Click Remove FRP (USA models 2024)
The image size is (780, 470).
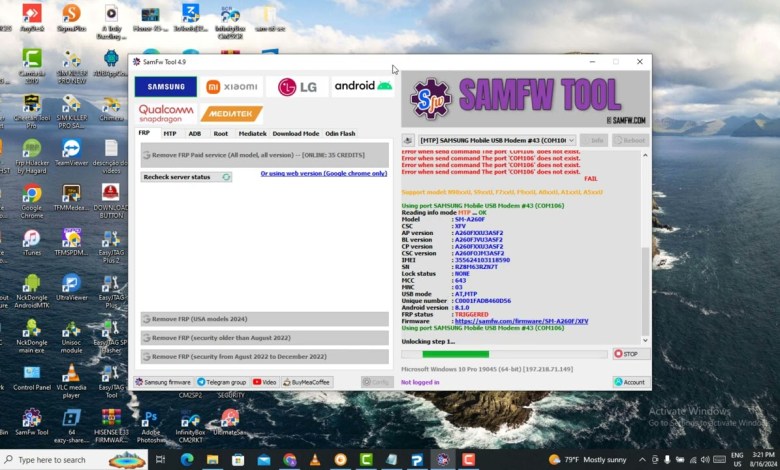[265, 319]
